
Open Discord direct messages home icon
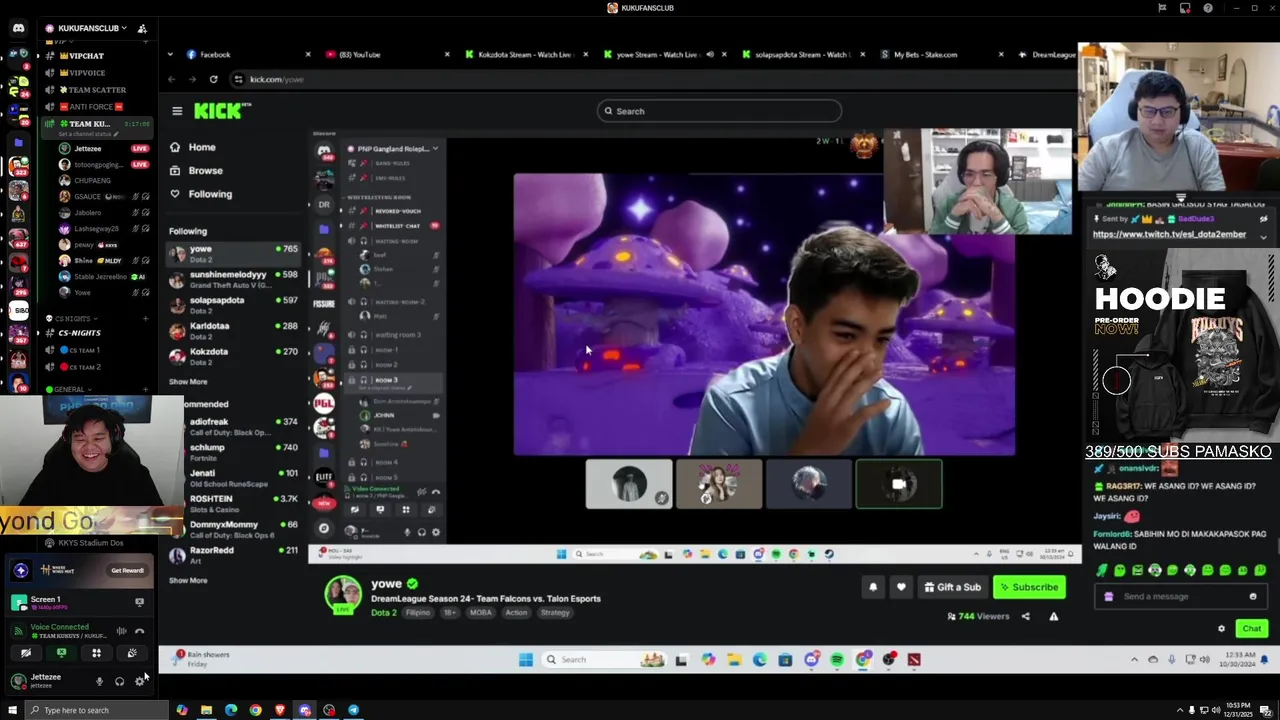click(18, 28)
